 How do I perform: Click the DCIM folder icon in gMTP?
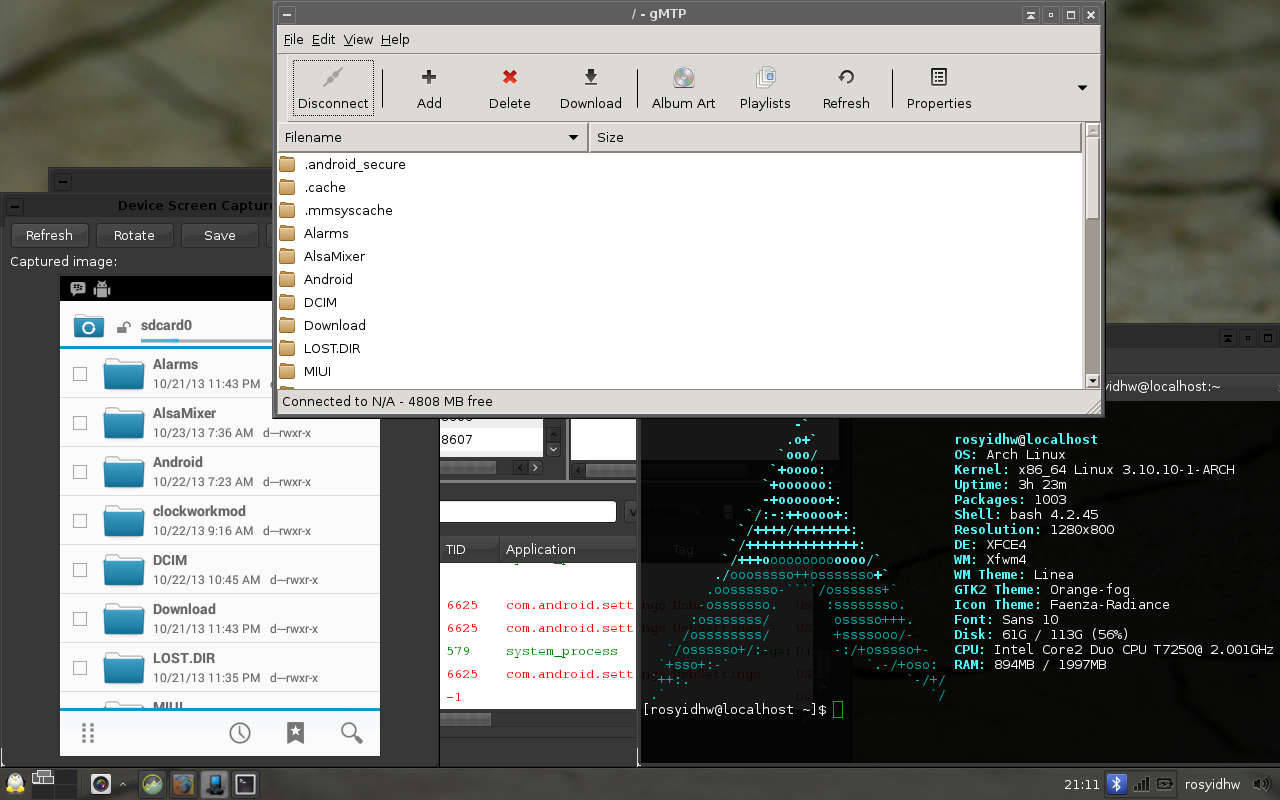[287, 302]
